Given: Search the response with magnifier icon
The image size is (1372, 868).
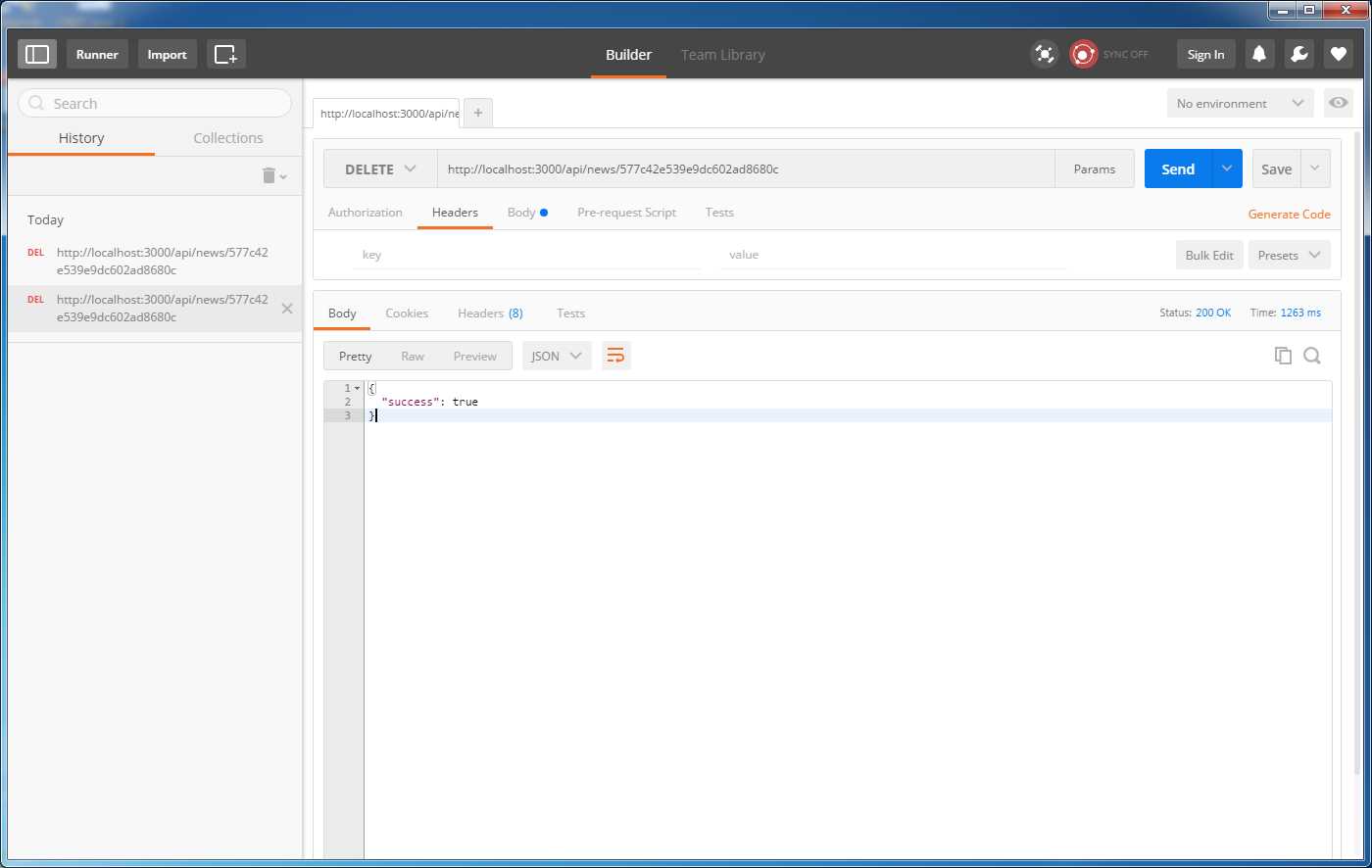Looking at the screenshot, I should pos(1312,356).
